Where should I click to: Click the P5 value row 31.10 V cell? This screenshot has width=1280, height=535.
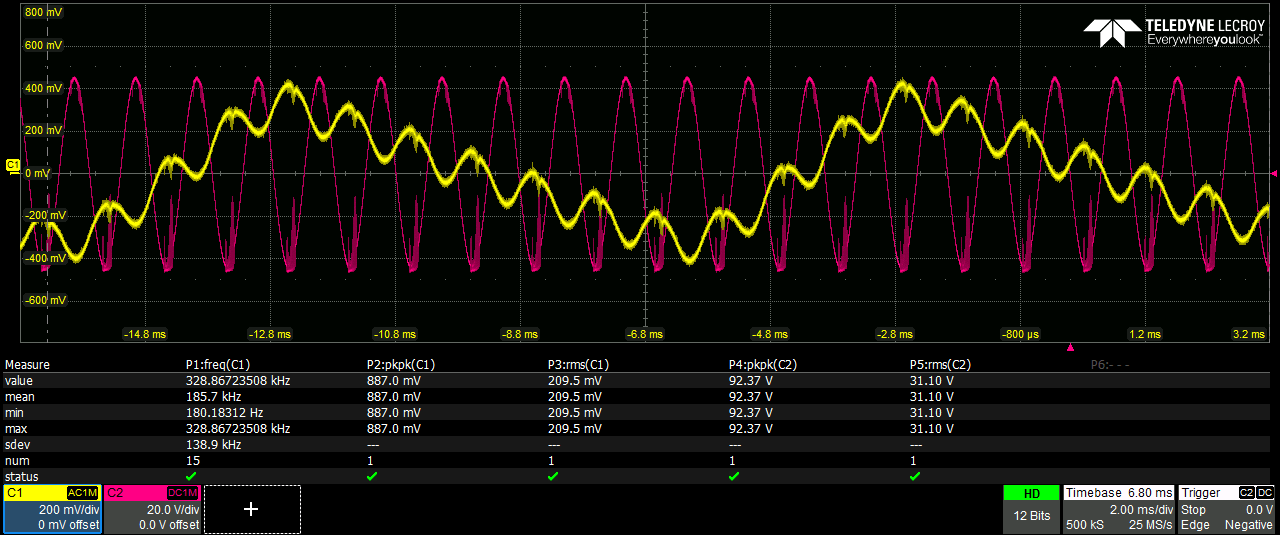(x=932, y=381)
